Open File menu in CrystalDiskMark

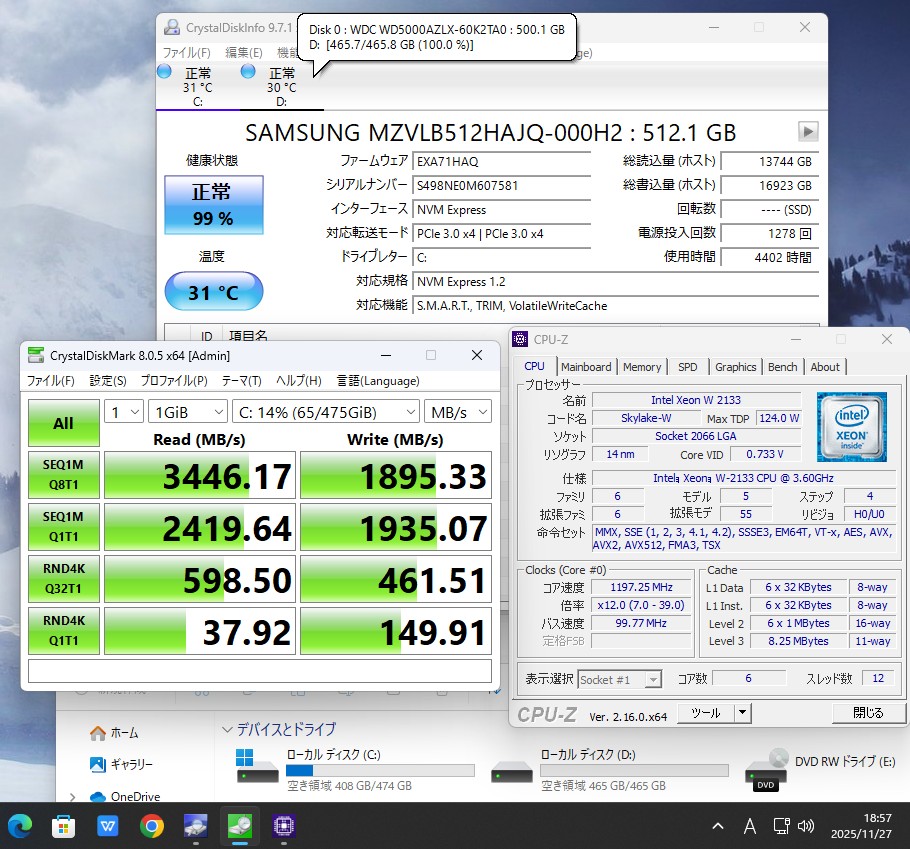tap(50, 381)
